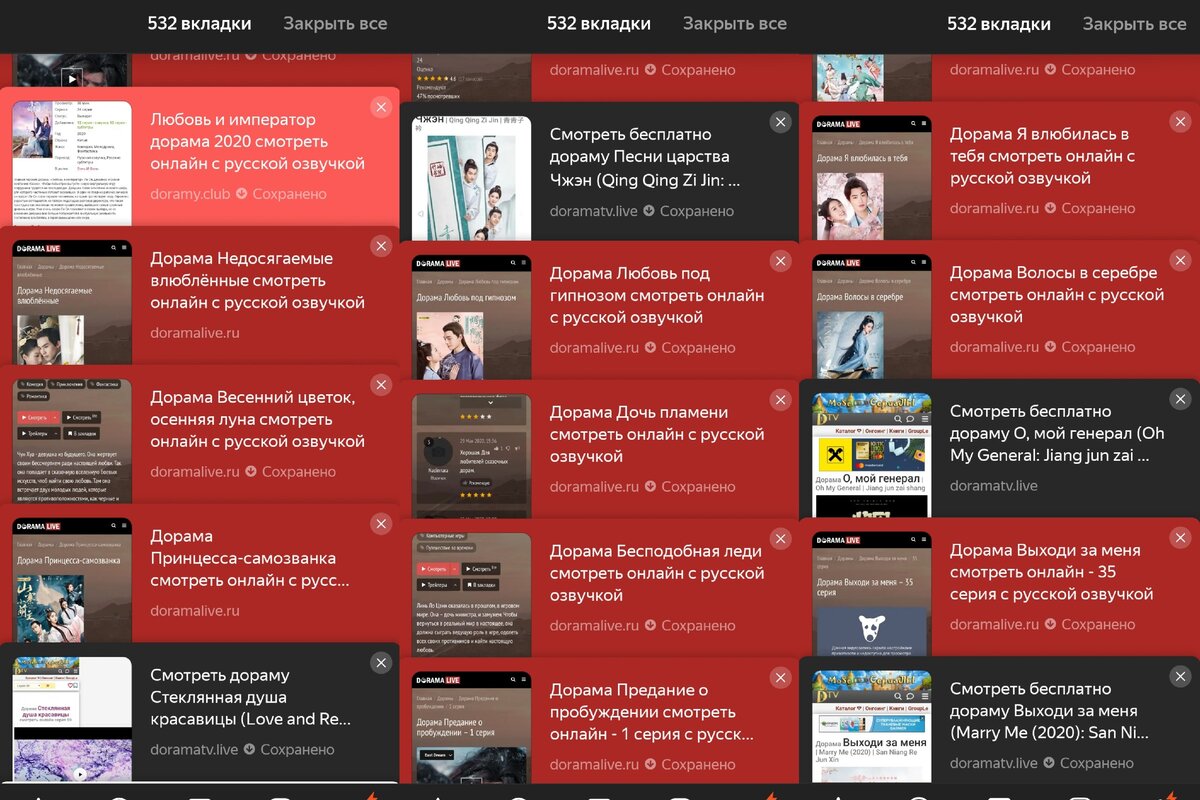Close the Песни царства Чжэн tab
Image resolution: width=1200 pixels, height=800 pixels.
pyautogui.click(x=780, y=122)
